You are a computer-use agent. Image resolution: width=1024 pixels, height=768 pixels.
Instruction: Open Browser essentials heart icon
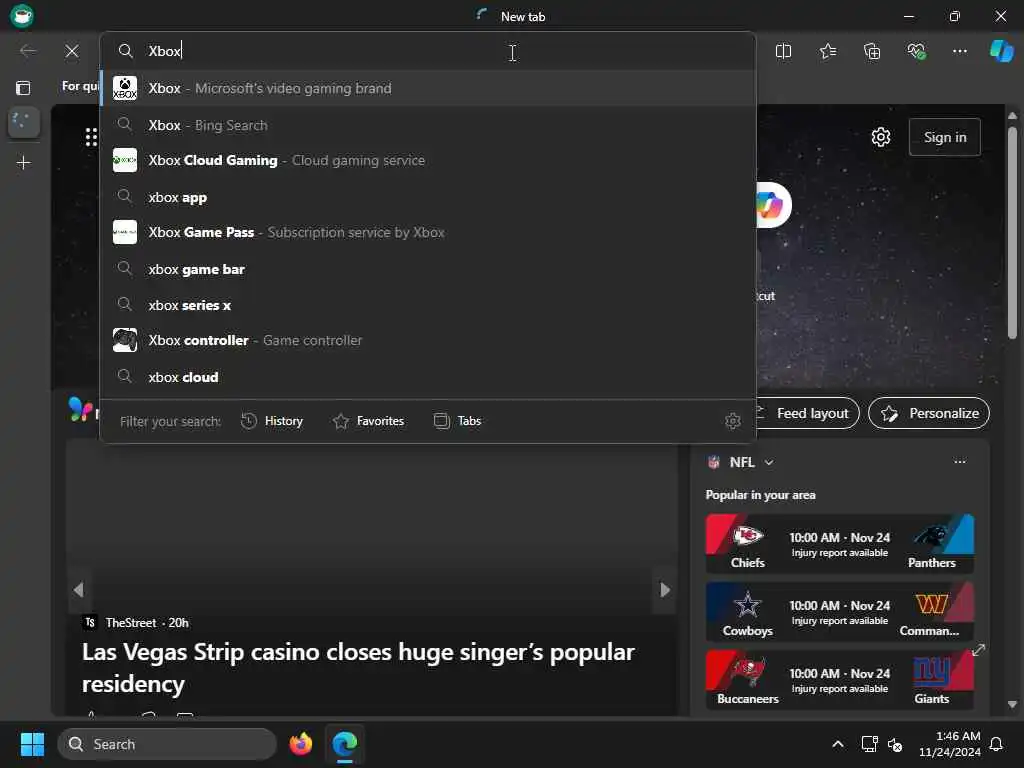pos(916,51)
